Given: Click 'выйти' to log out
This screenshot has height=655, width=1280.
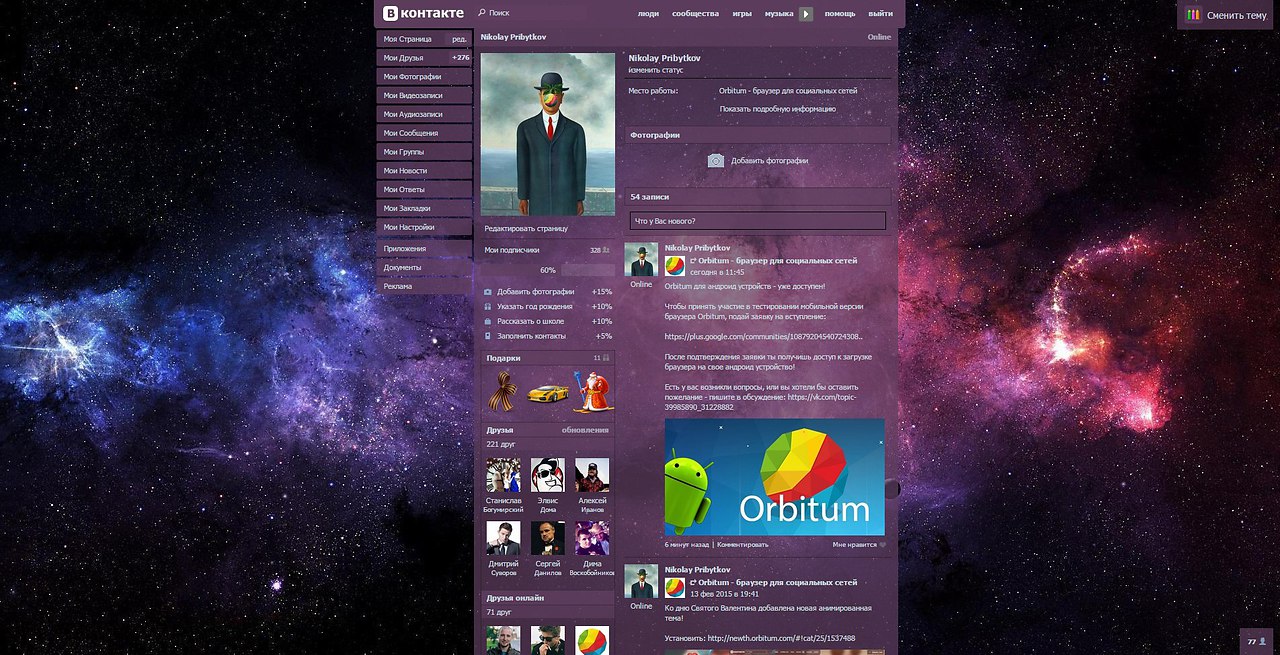Looking at the screenshot, I should pos(880,14).
